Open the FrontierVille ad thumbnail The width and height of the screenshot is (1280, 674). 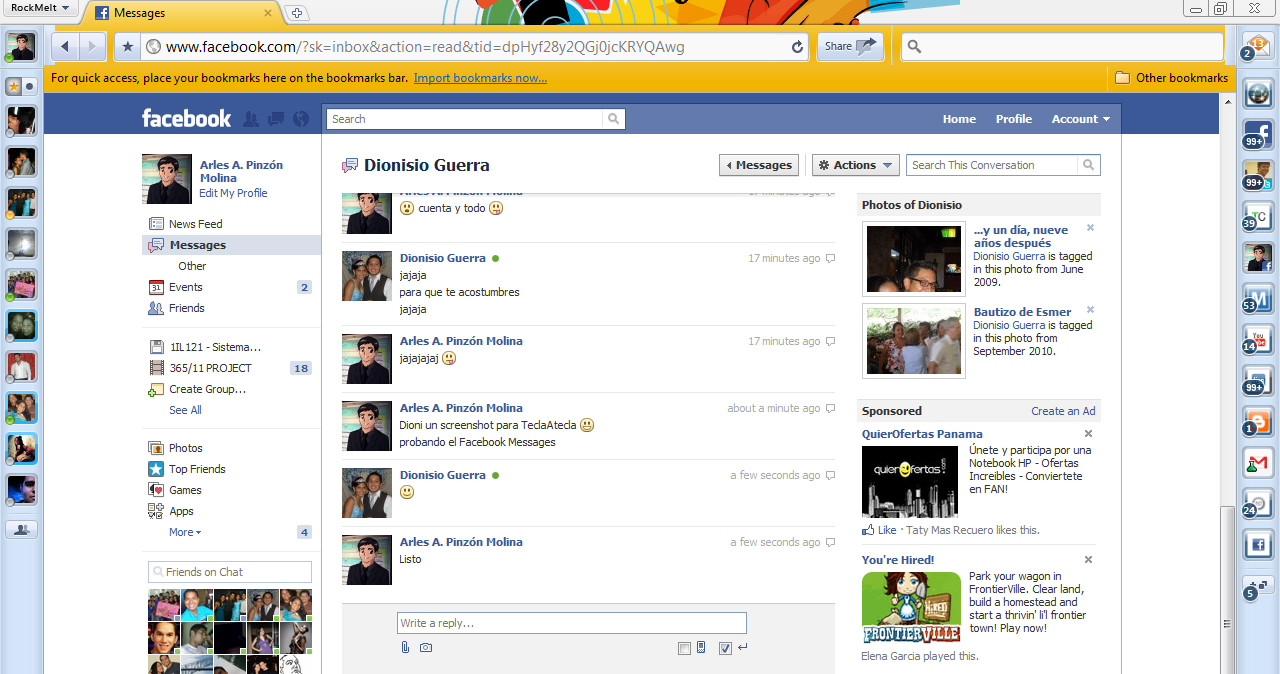(912, 607)
